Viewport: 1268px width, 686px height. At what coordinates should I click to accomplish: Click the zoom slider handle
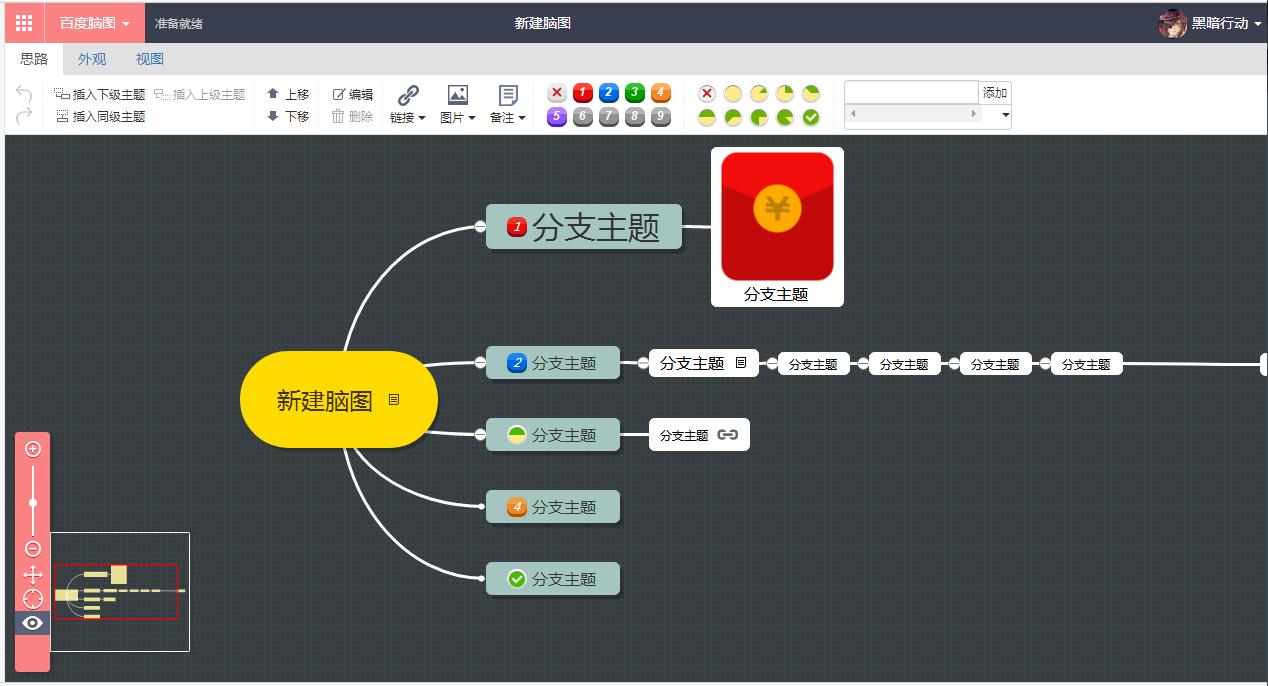click(33, 500)
